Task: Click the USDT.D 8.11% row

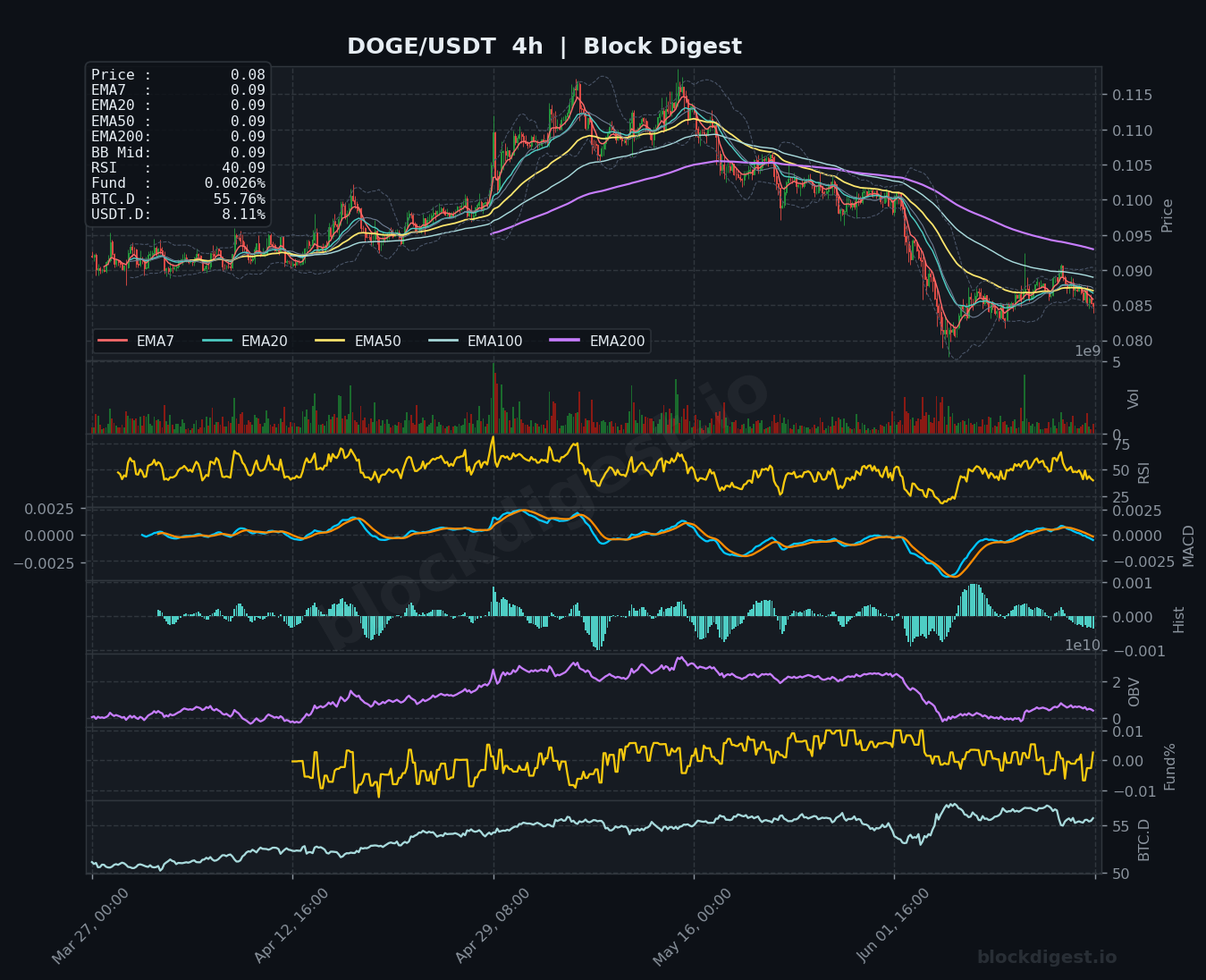Action: pos(178,215)
